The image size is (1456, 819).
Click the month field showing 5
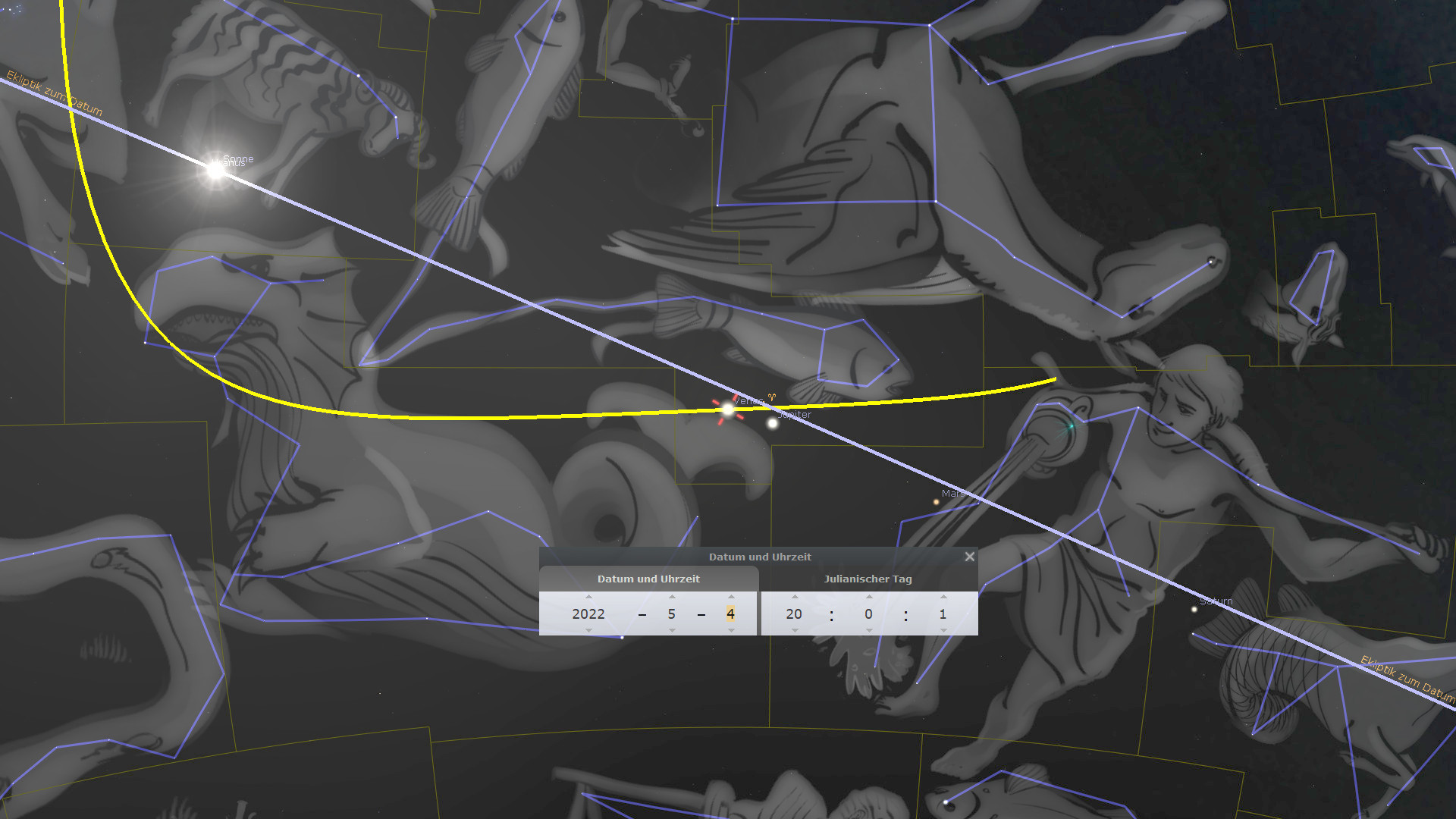point(672,613)
